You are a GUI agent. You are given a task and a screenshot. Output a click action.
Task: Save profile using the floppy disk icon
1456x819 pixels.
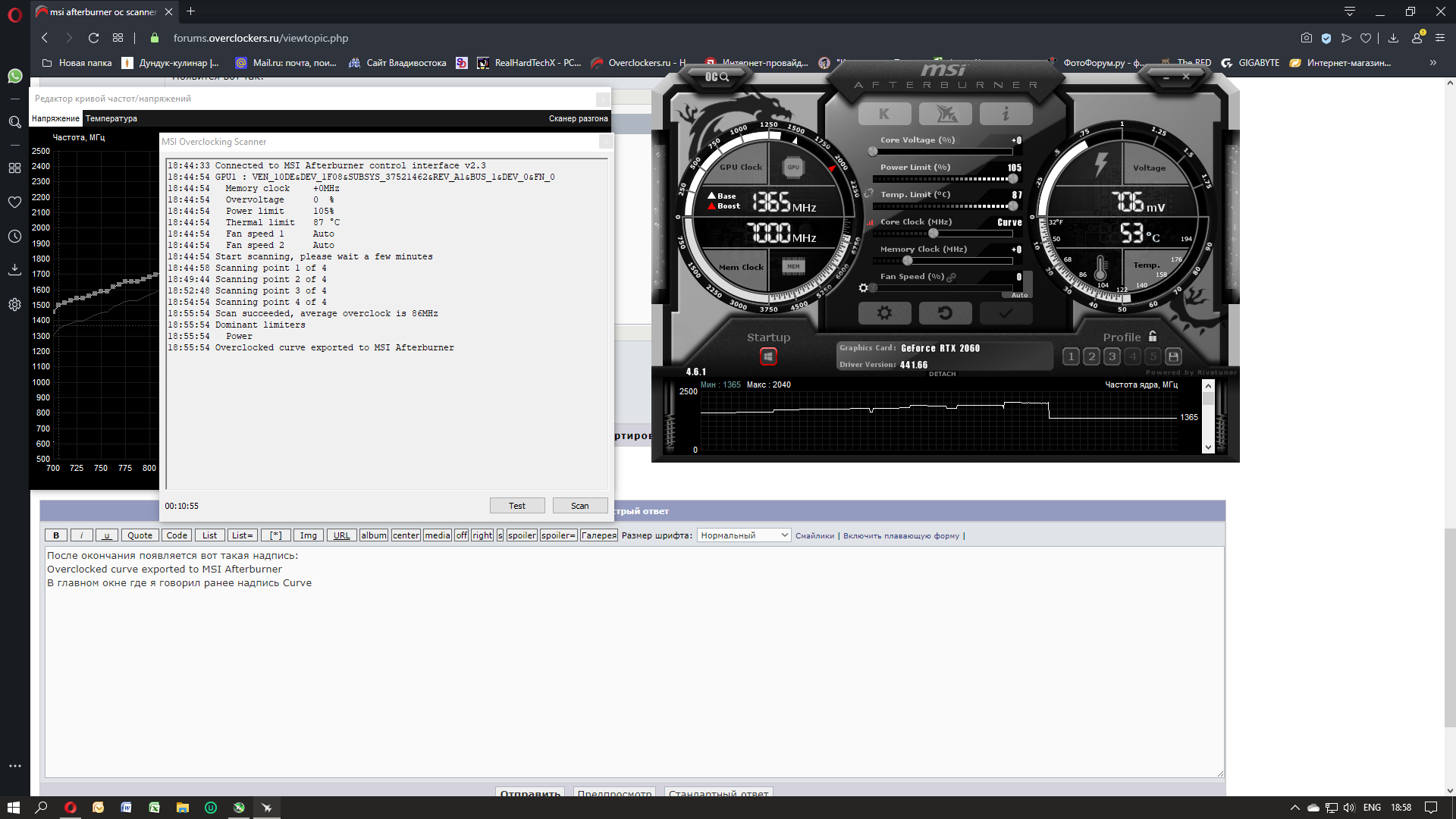click(x=1173, y=356)
